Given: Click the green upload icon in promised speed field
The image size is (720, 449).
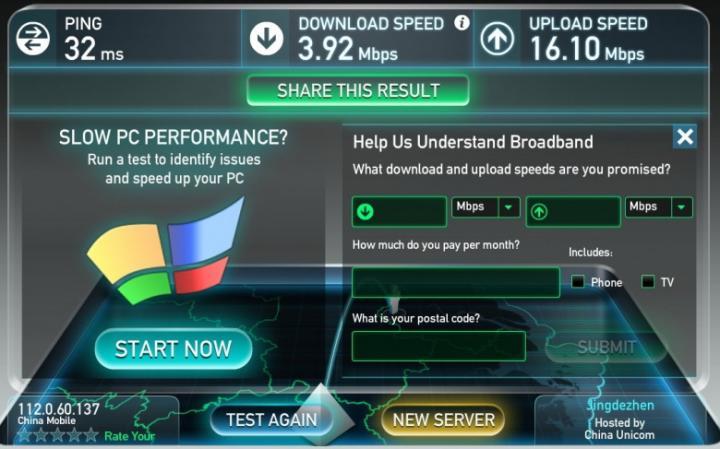Looking at the screenshot, I should (x=539, y=212).
